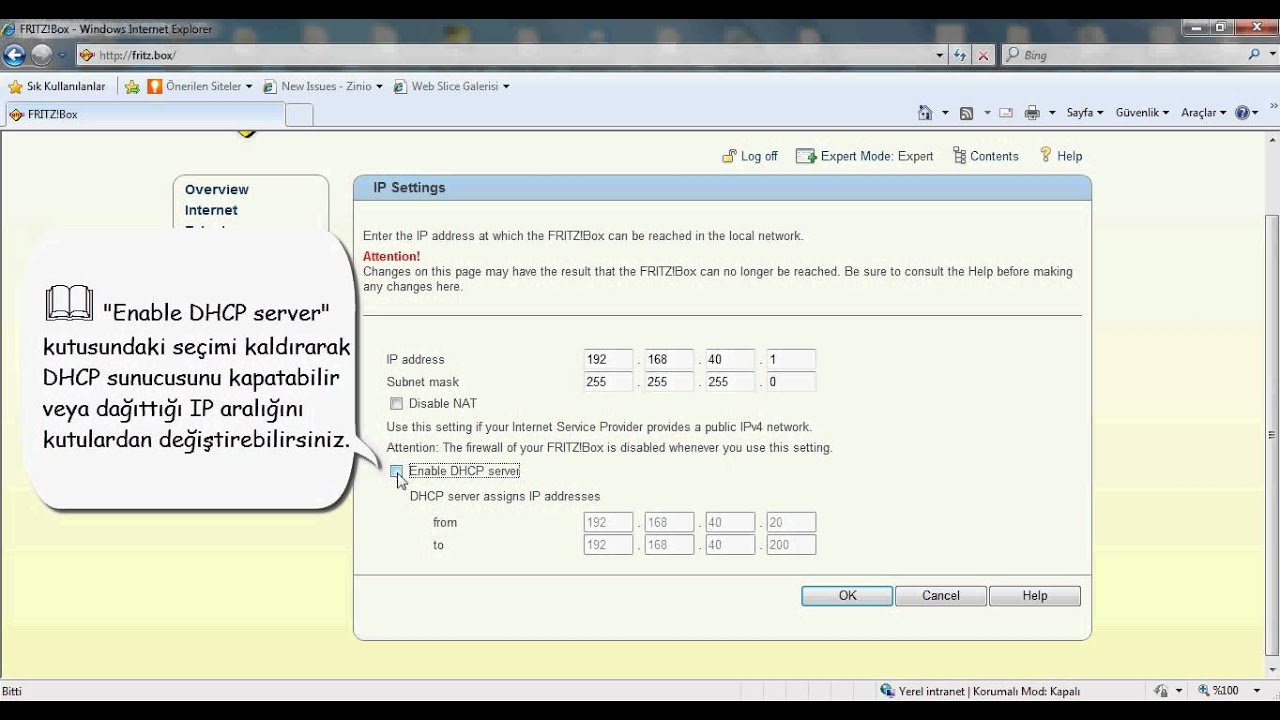Click the IP address first octet field 192
Image resolution: width=1280 pixels, height=720 pixels.
[608, 359]
